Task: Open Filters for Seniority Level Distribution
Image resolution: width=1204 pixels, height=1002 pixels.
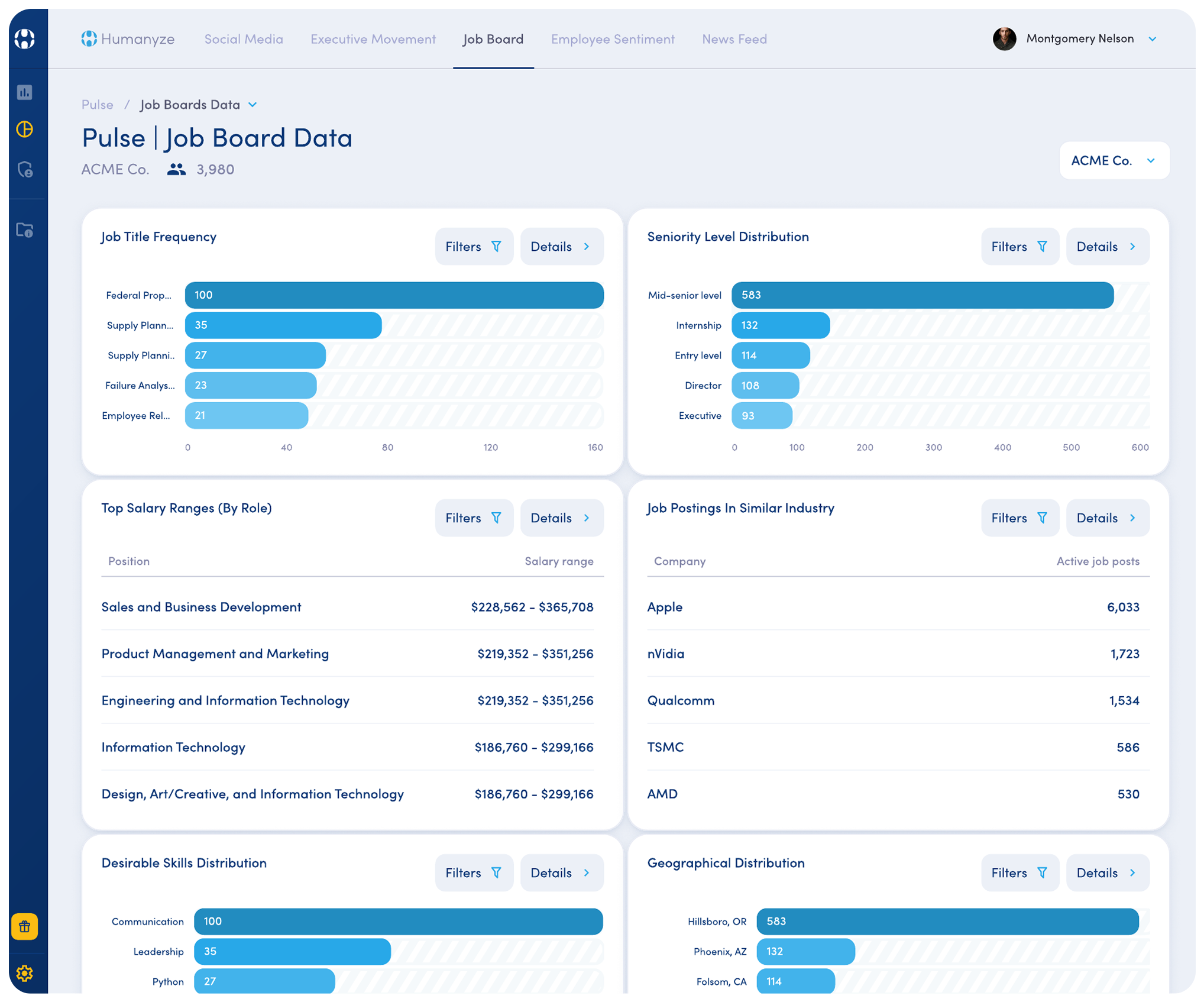Action: click(x=1019, y=247)
